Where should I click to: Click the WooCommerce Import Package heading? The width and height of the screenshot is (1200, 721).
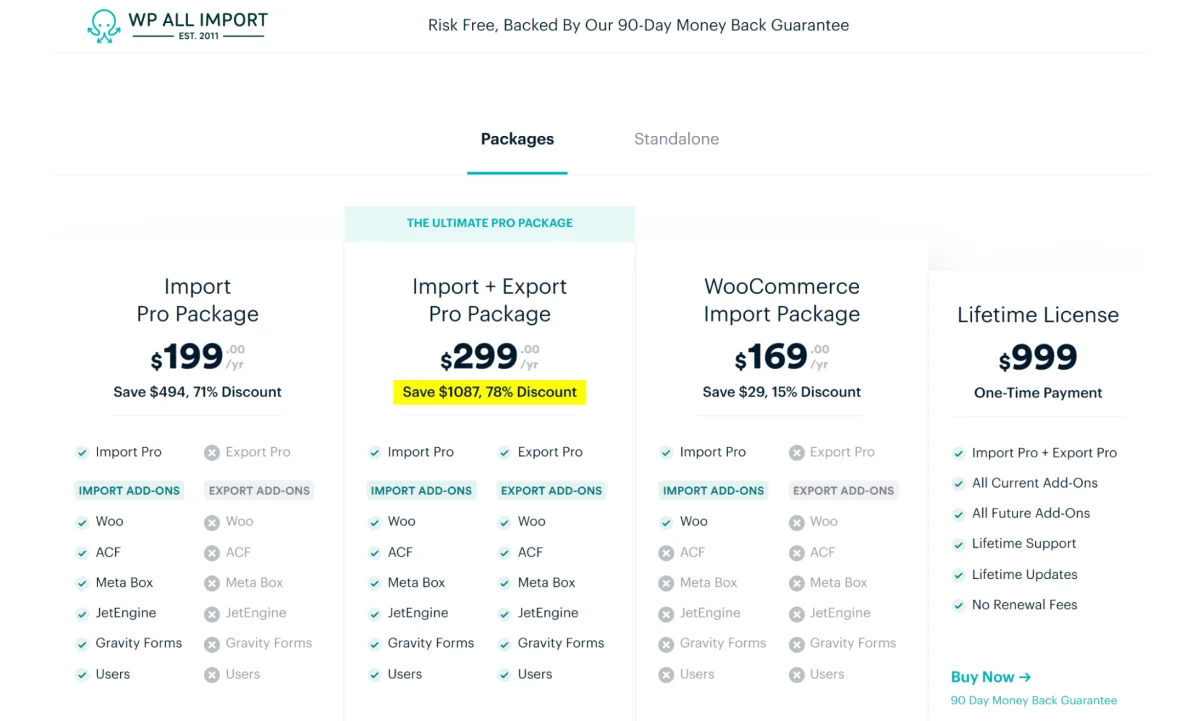(x=782, y=300)
